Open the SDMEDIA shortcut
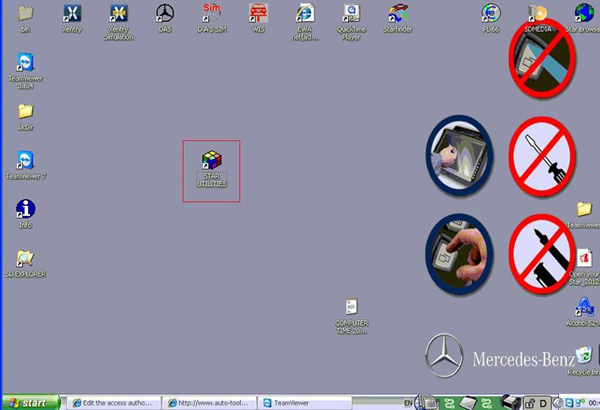 538,14
